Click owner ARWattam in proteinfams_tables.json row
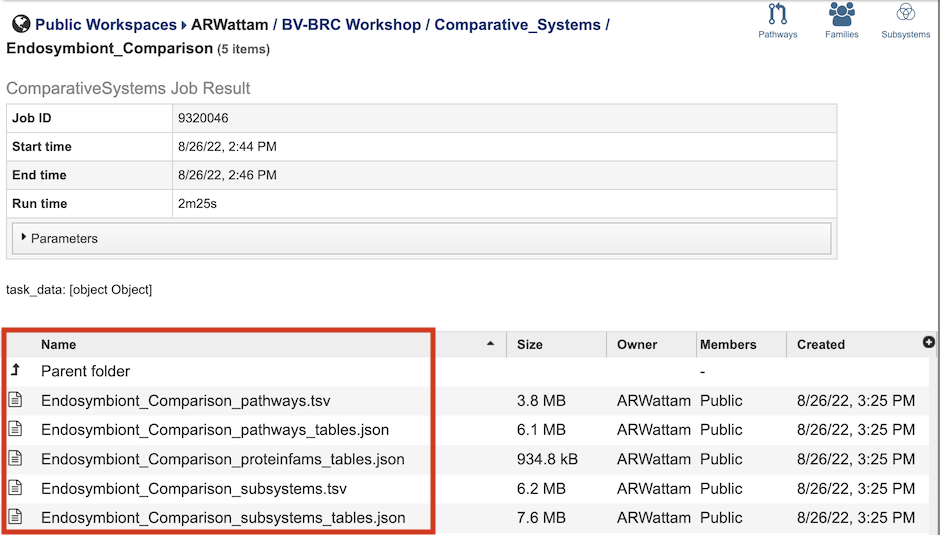The width and height of the screenshot is (940, 535). point(653,459)
